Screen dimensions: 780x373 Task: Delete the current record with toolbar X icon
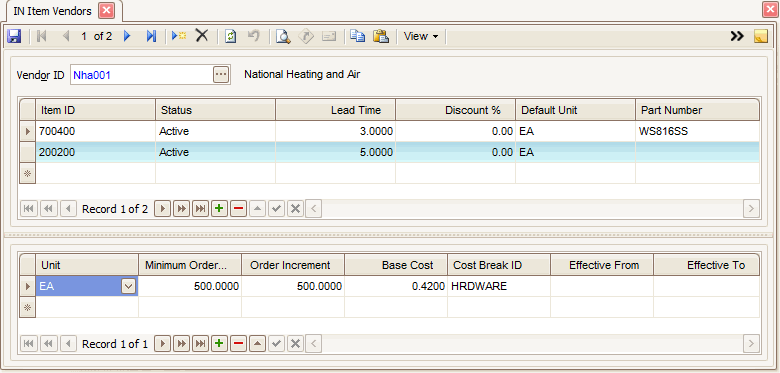pos(201,36)
